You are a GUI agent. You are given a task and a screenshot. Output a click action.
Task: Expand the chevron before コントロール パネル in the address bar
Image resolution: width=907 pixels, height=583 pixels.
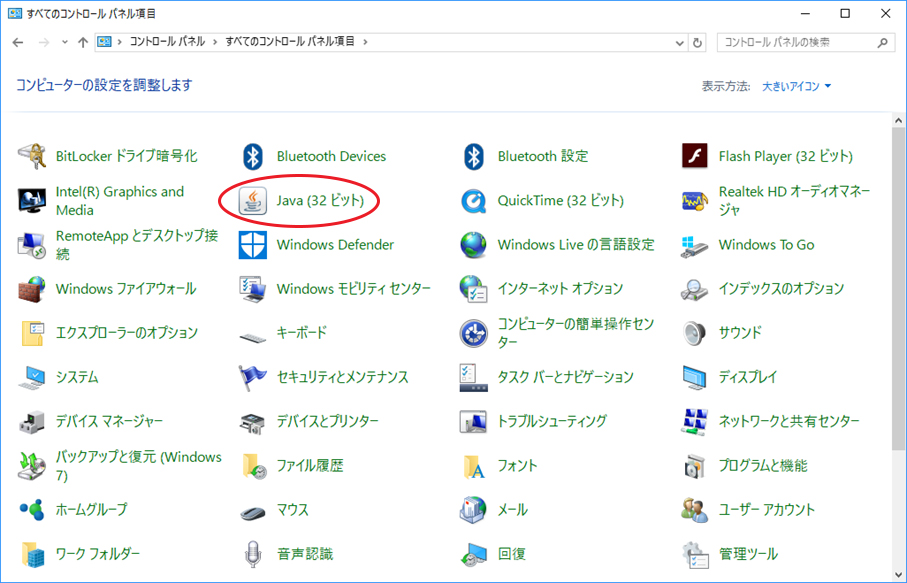tap(120, 42)
